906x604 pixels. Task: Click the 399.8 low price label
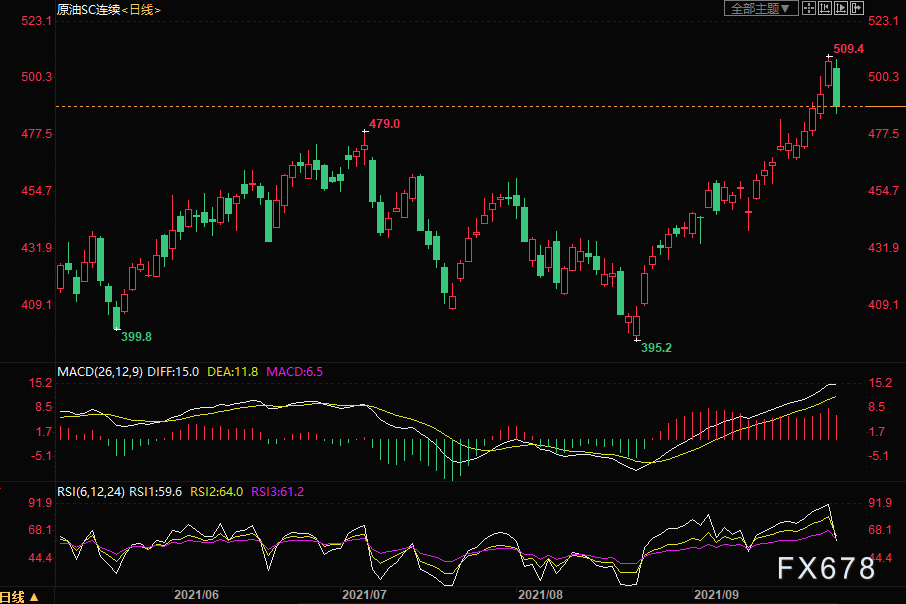coord(136,337)
